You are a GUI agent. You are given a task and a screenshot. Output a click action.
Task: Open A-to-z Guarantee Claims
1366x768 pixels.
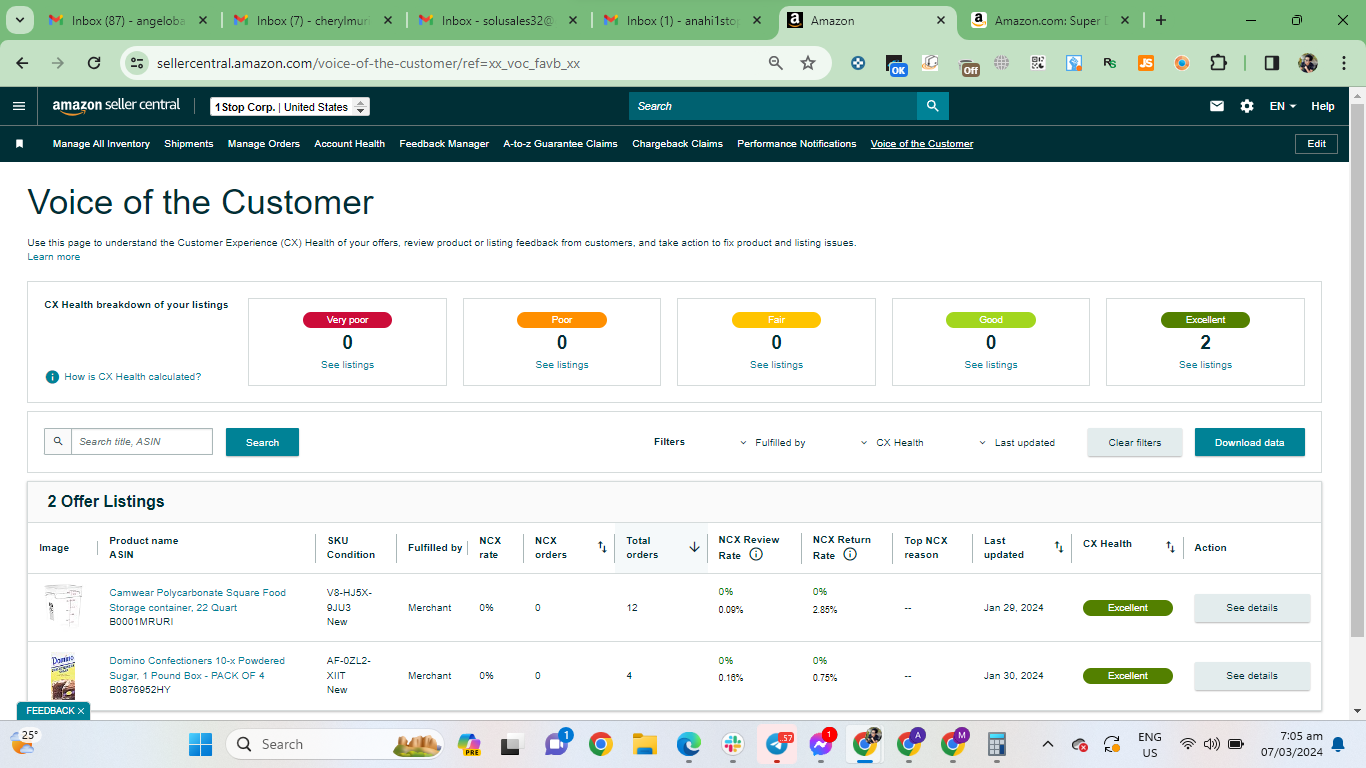pyautogui.click(x=560, y=144)
